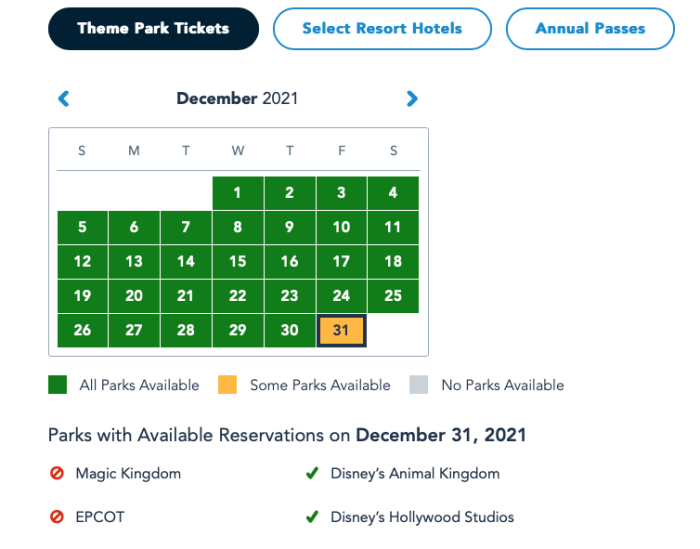Viewport: 700px width, 549px height.
Task: Switch to Select Resort Hotels tab
Action: coord(382,29)
